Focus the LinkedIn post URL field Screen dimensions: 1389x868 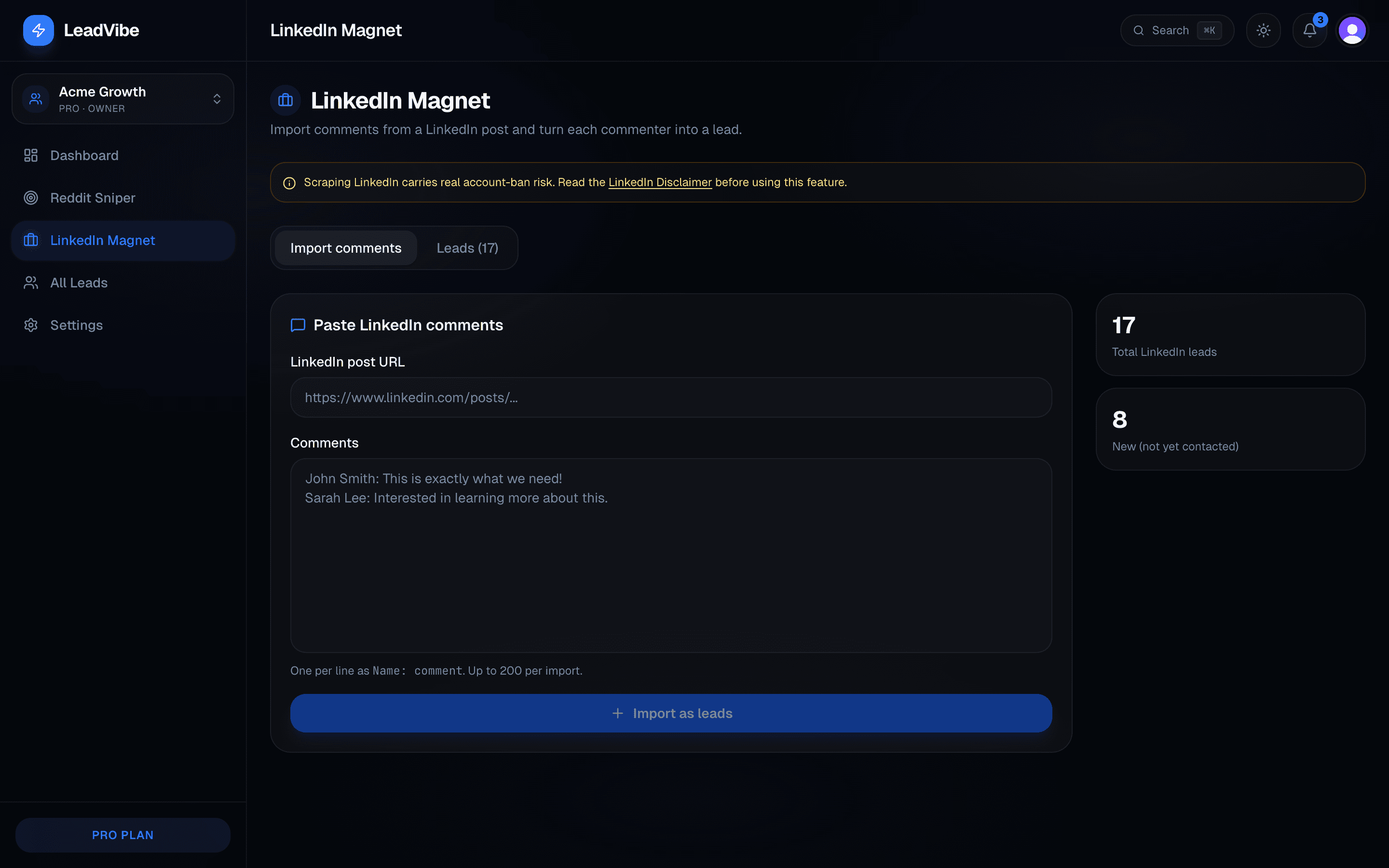[x=671, y=397]
